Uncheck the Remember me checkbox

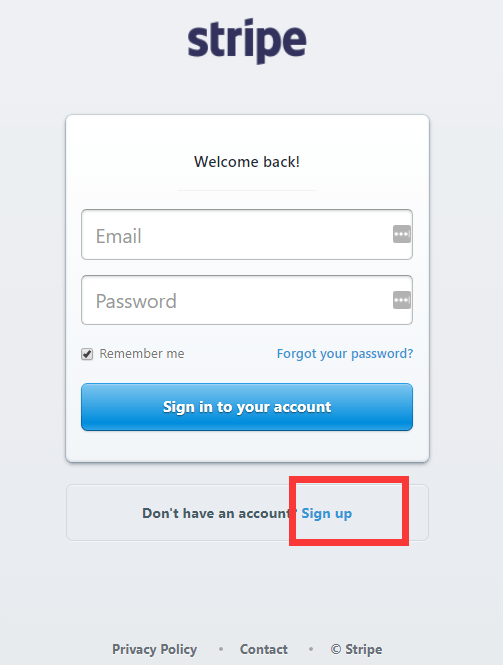pos(87,354)
